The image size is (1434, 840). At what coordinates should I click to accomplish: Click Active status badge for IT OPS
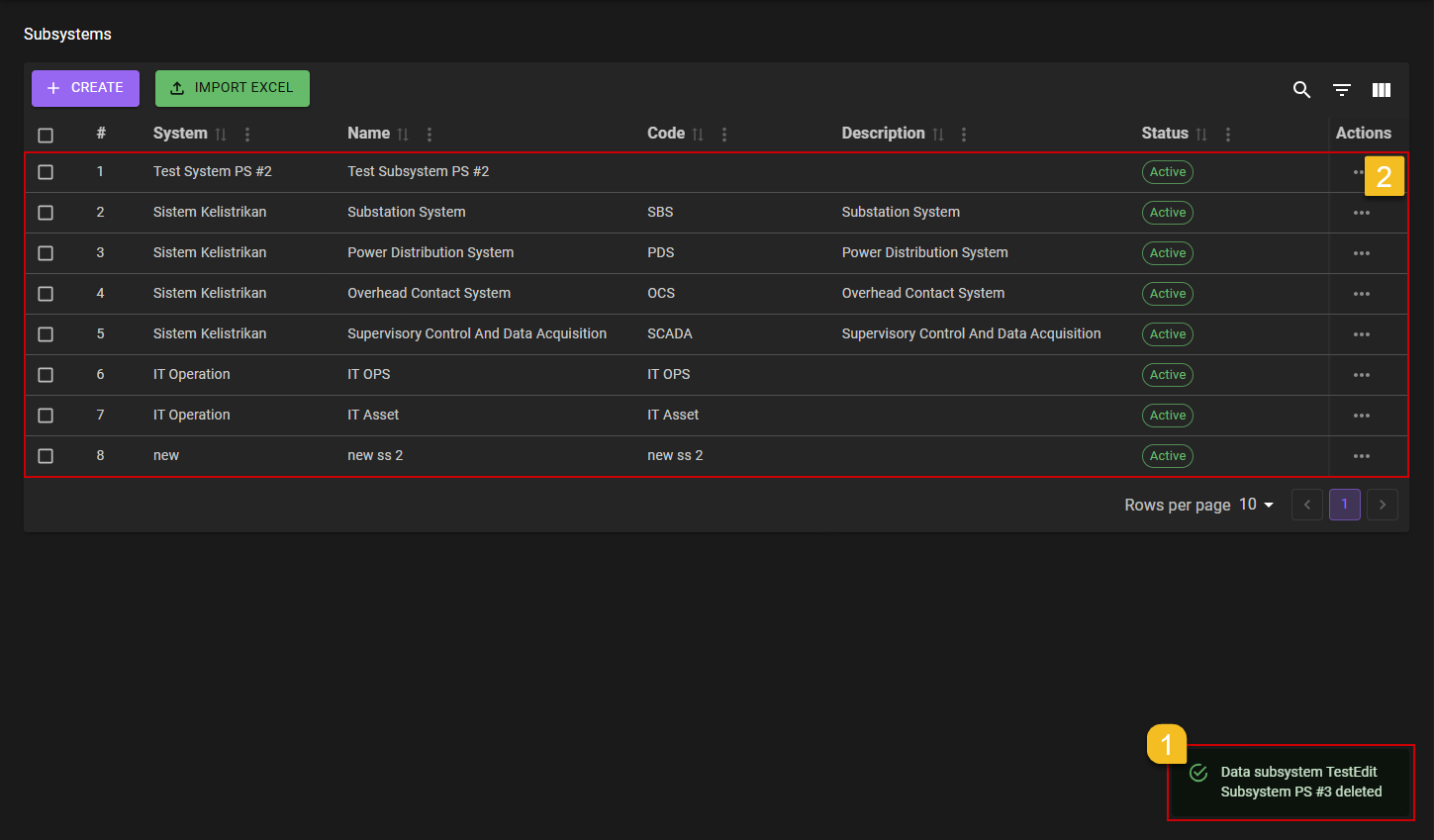[x=1168, y=375]
